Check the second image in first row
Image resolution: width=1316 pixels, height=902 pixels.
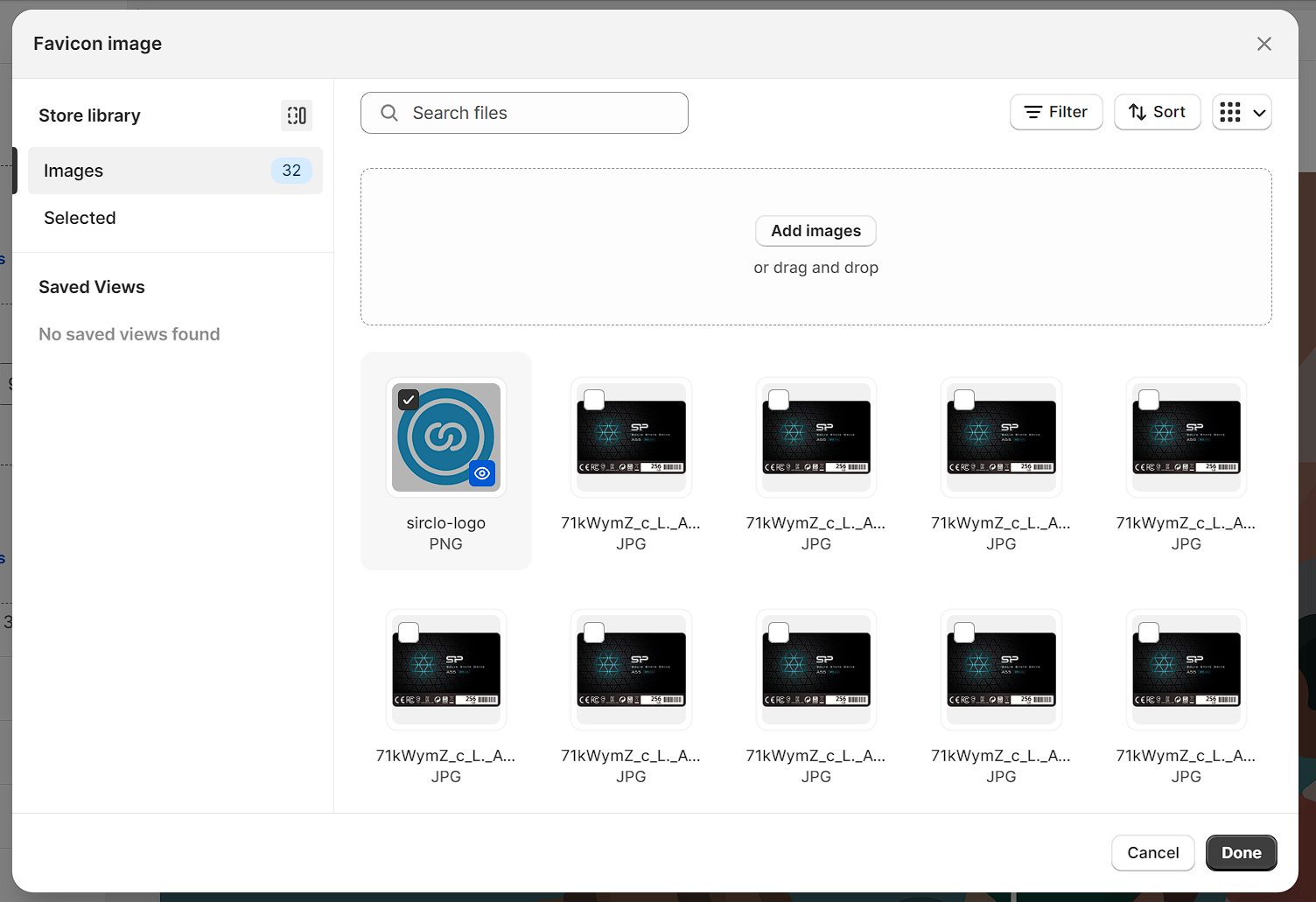594,400
